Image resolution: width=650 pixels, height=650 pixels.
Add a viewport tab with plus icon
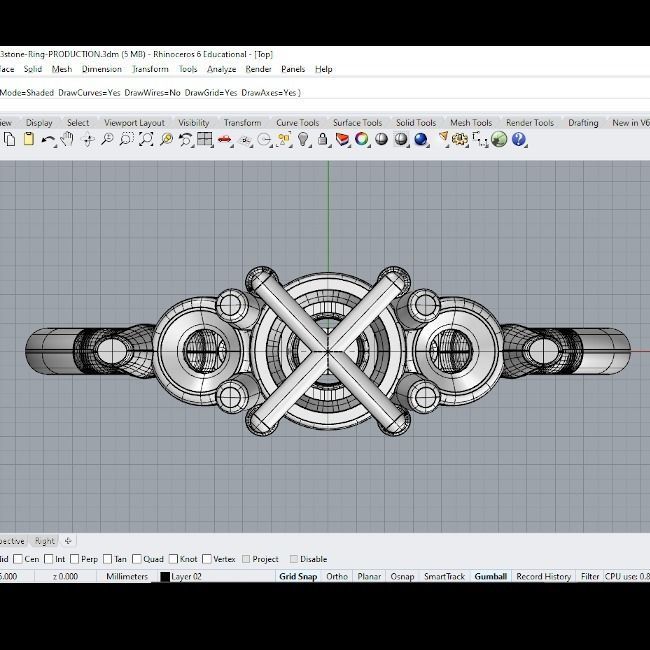pos(68,541)
